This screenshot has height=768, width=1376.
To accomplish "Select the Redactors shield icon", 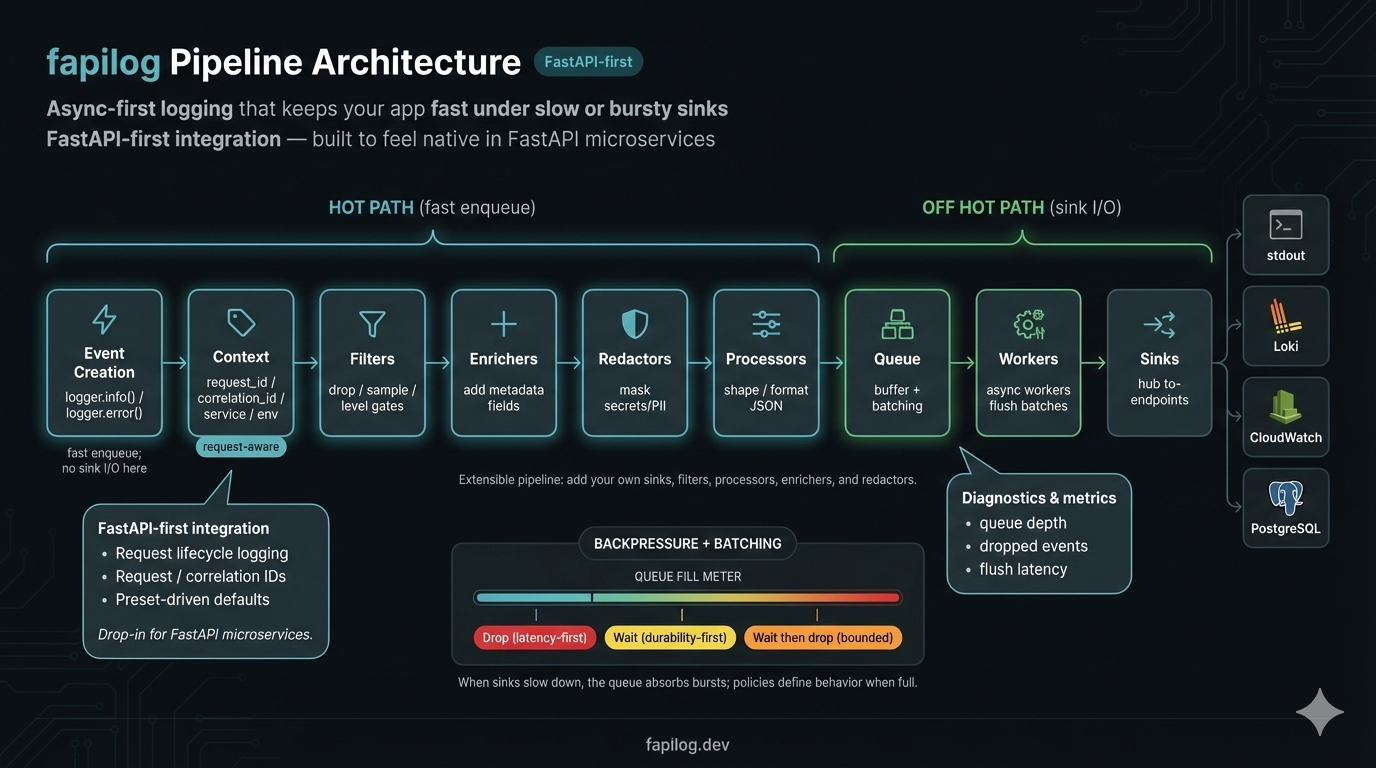I will coord(634,322).
